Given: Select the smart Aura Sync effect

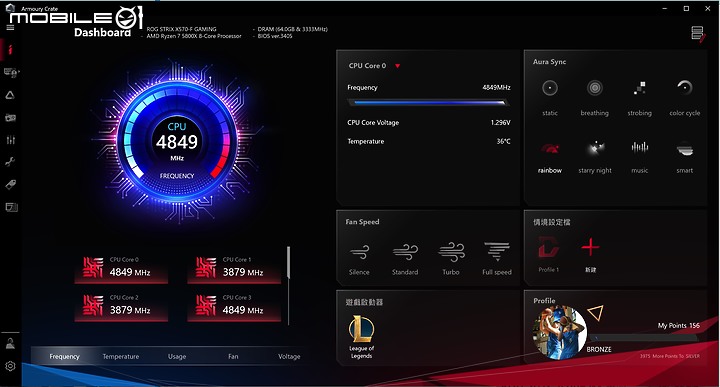Looking at the screenshot, I should point(685,157).
